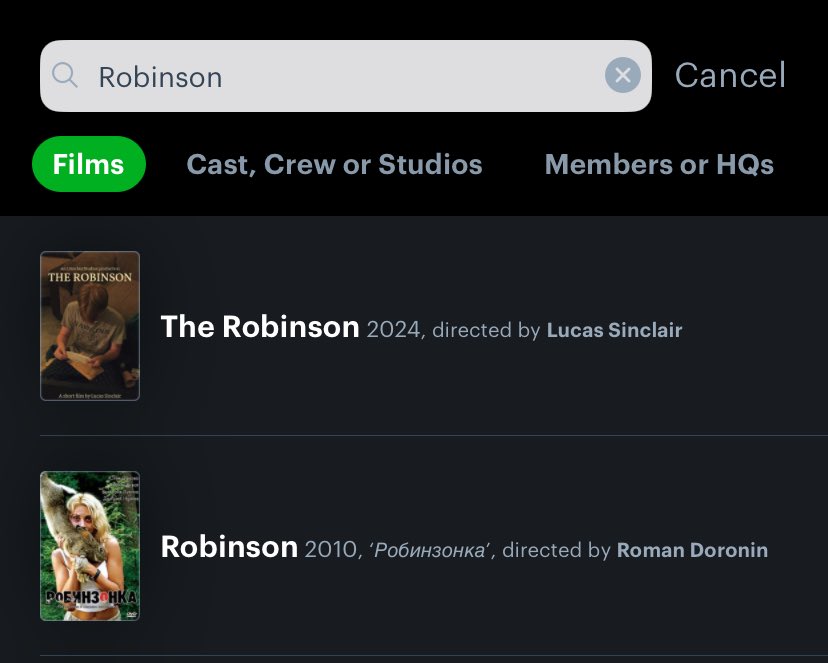Click the 2010 year next to Robinson
The height and width of the screenshot is (663, 828).
pos(331,550)
